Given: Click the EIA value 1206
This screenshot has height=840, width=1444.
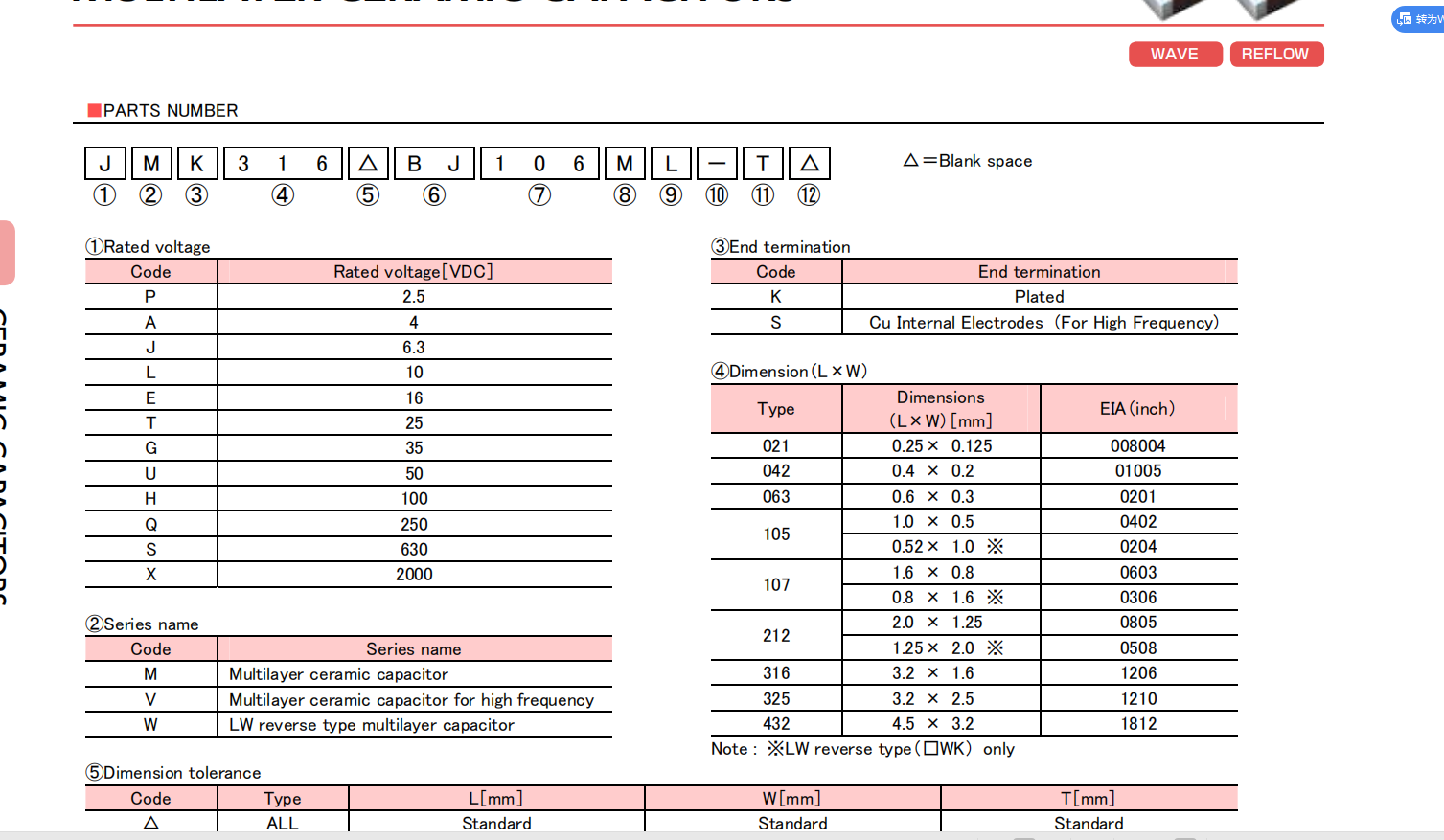Looking at the screenshot, I should point(1138,673).
